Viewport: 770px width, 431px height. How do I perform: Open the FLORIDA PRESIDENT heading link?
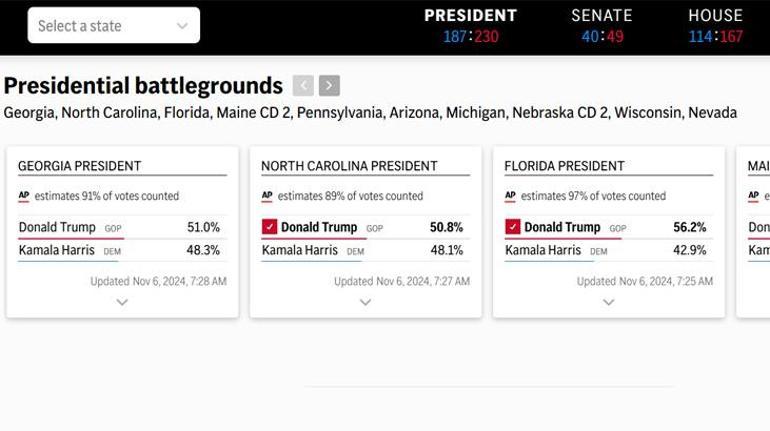pos(564,166)
